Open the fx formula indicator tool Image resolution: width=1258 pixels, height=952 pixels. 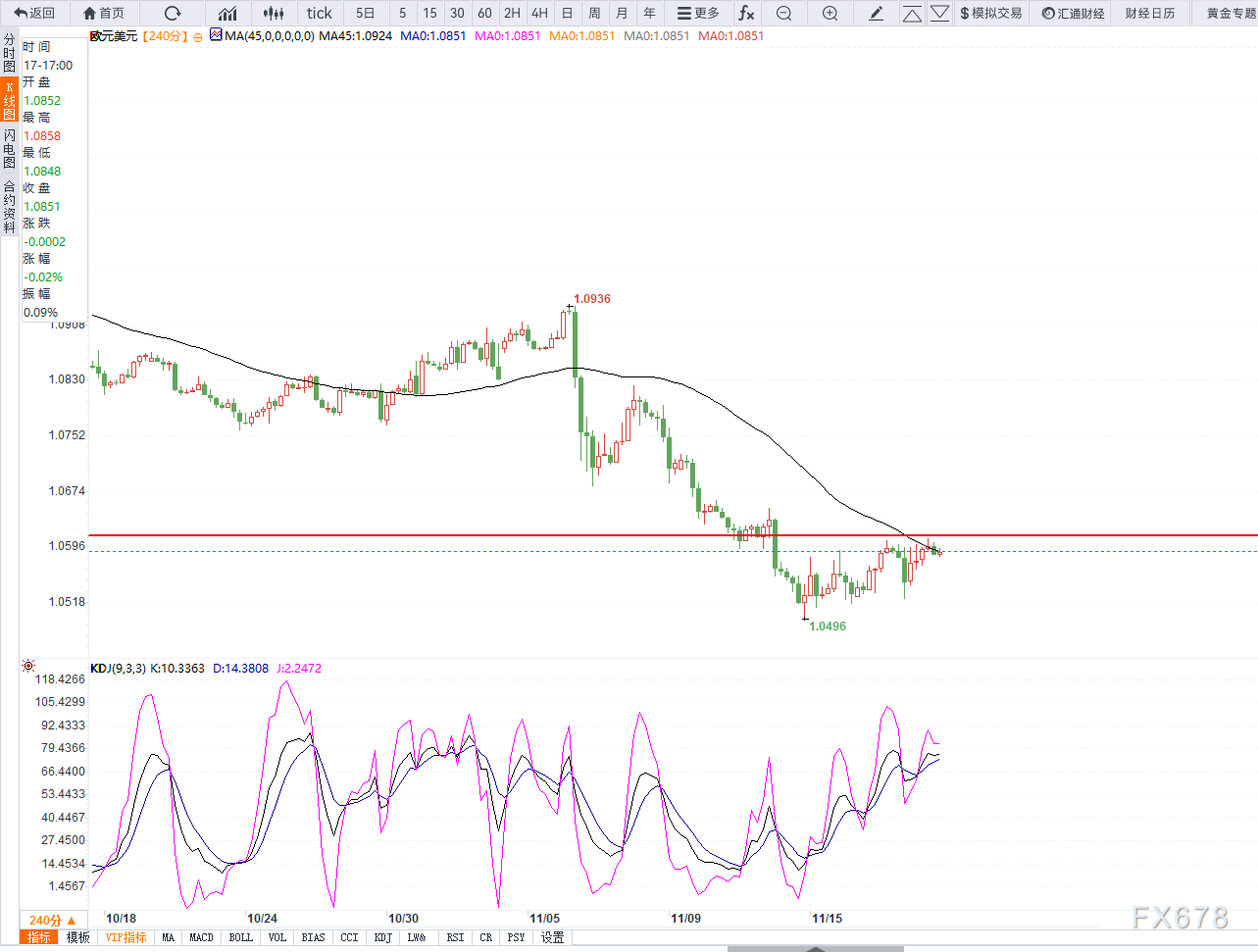point(746,13)
